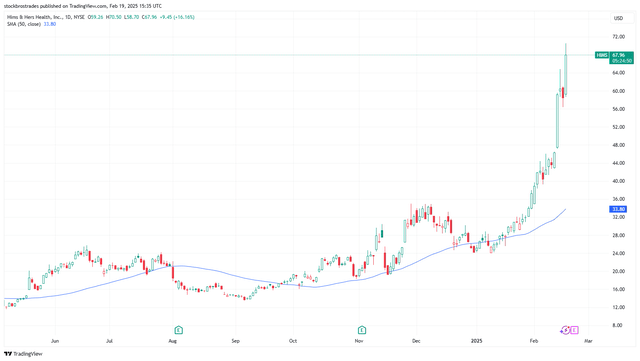Click the SMA (50, close) indicator legend
Image resolution: width=640 pixels, height=361 pixels.
click(x=24, y=24)
